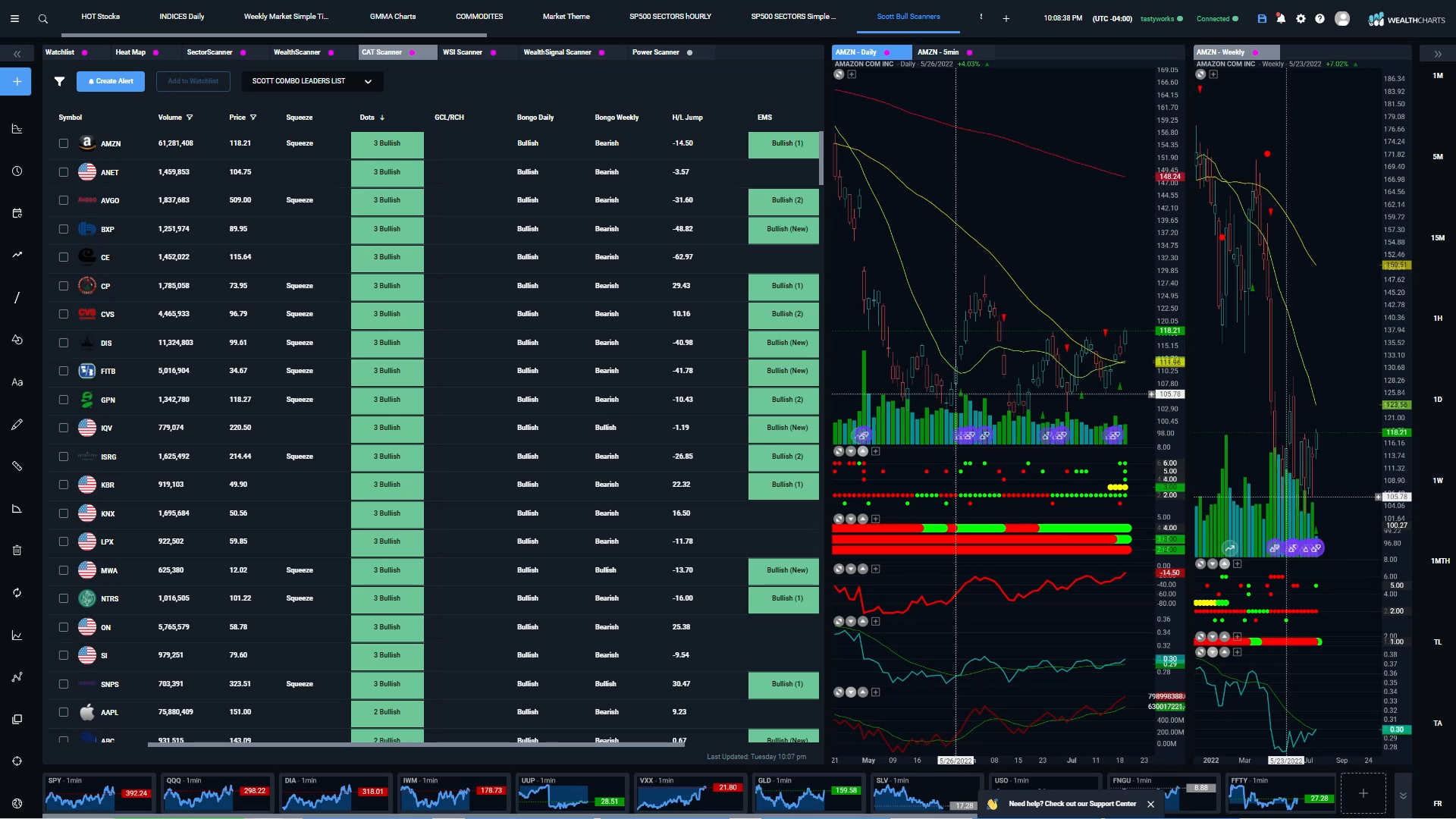Switch to GMMA Charts workspace tab
This screenshot has height=819, width=1456.
pyautogui.click(x=393, y=17)
